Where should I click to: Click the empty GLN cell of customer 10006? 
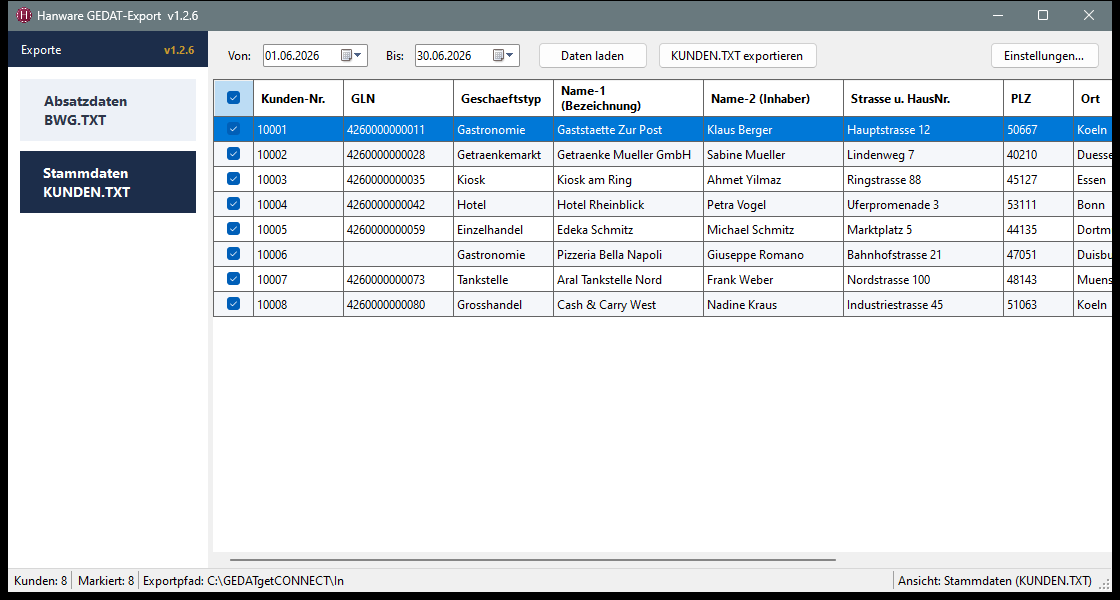pos(399,255)
